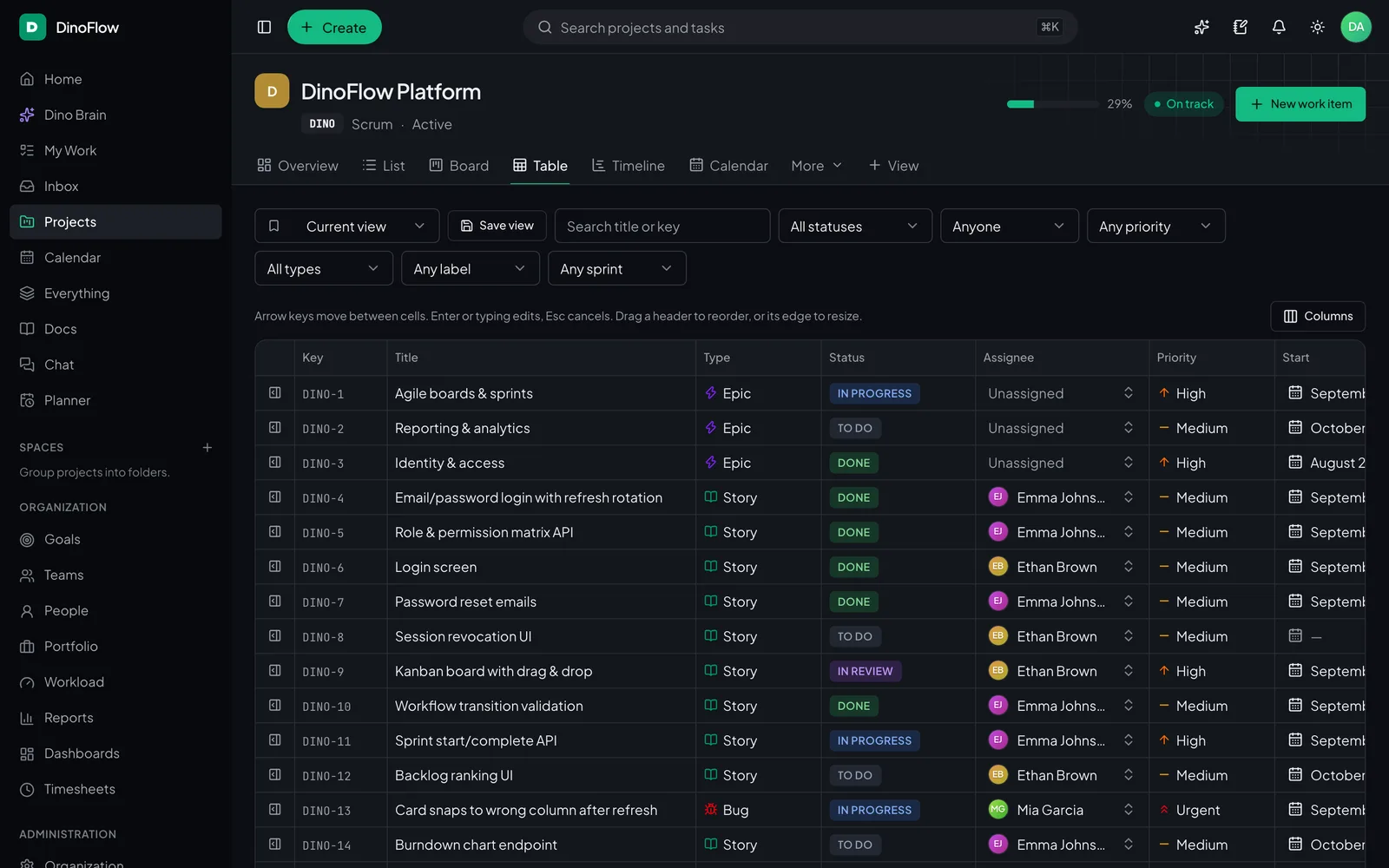Expand the More tab menu
Screen dimensions: 1389x868
pos(817,166)
